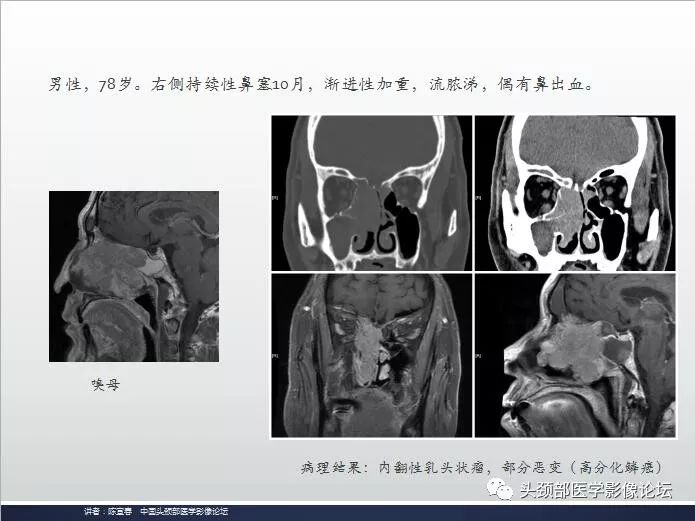Open the coronal CT bone window image

[x=371, y=193]
